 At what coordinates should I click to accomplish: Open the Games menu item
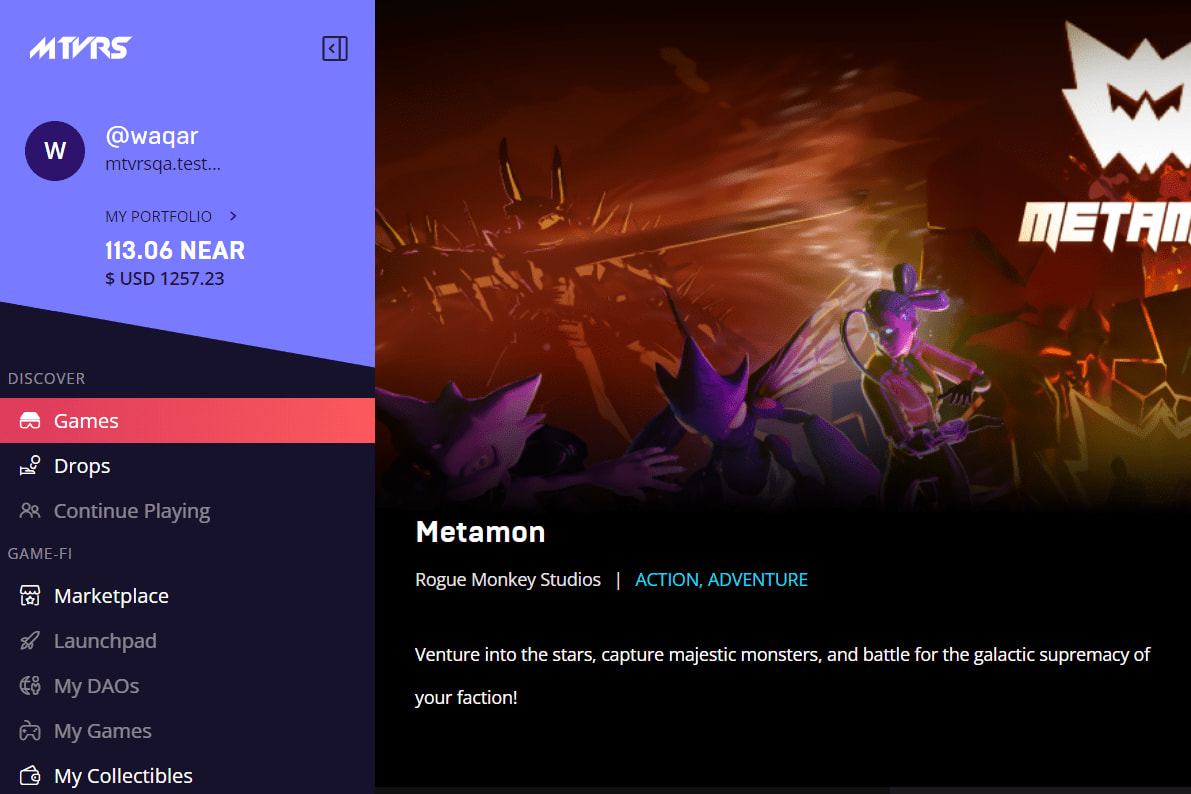(x=187, y=420)
